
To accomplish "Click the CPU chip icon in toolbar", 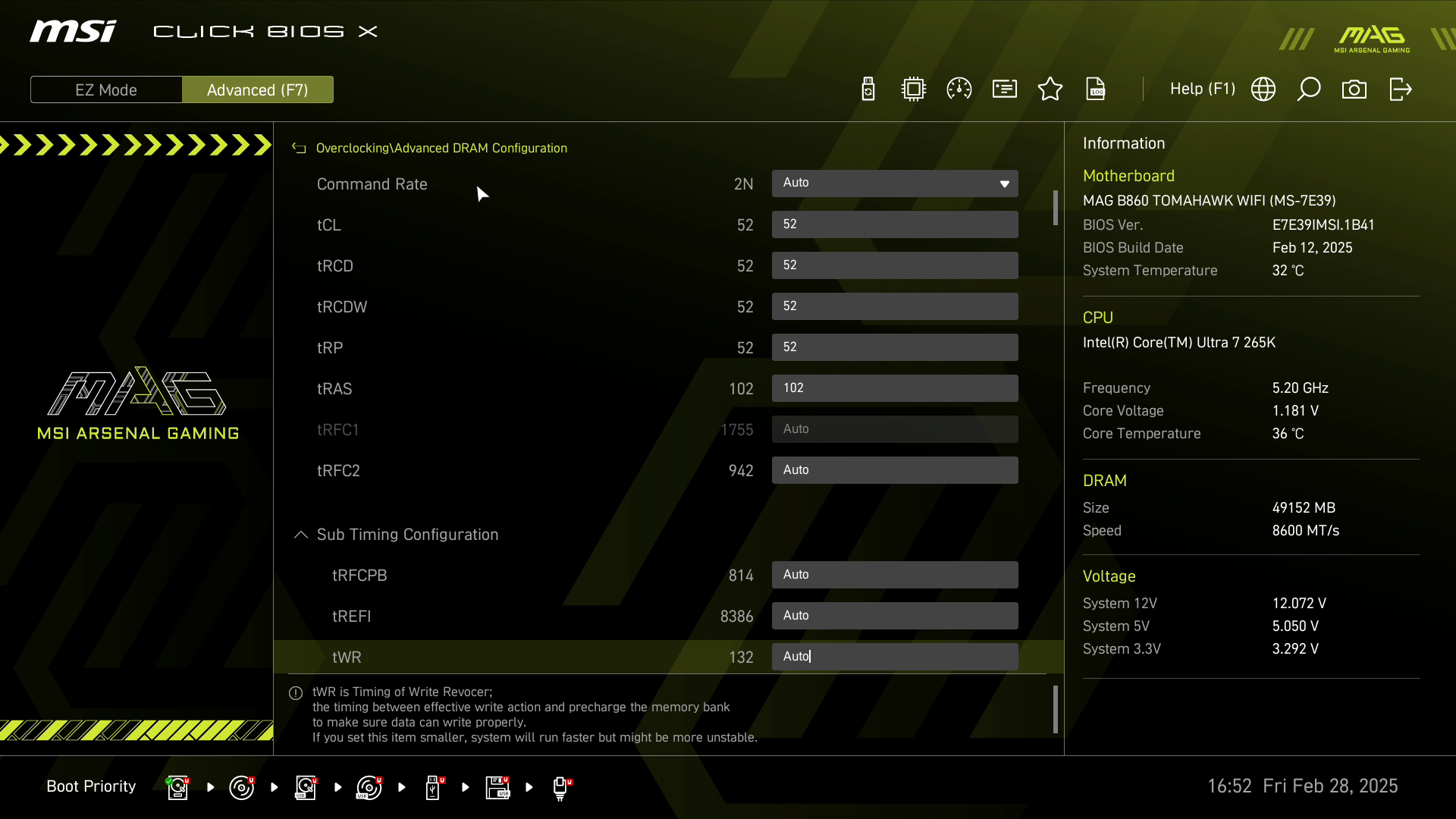I will [x=914, y=89].
